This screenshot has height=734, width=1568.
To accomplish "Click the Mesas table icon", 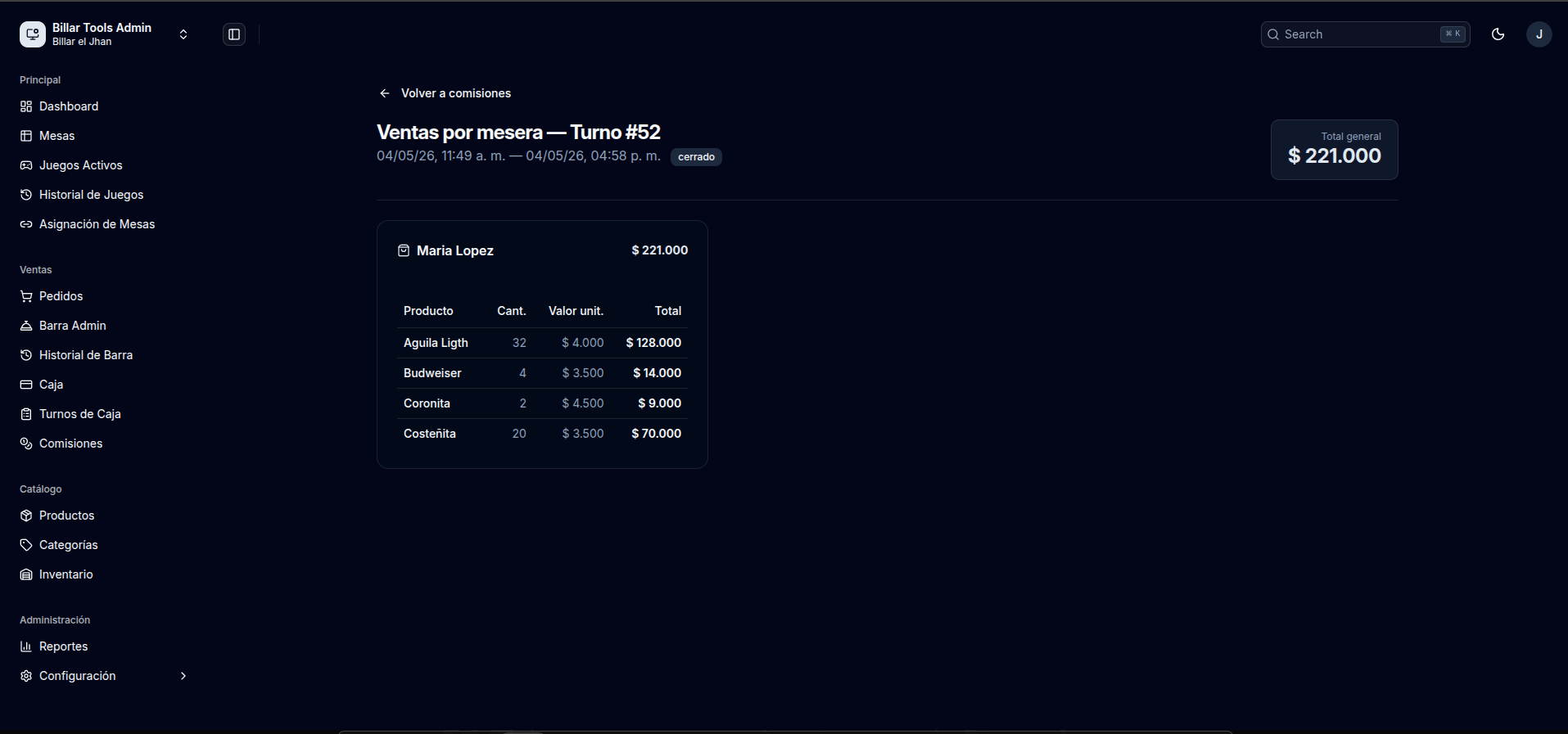I will (26, 136).
